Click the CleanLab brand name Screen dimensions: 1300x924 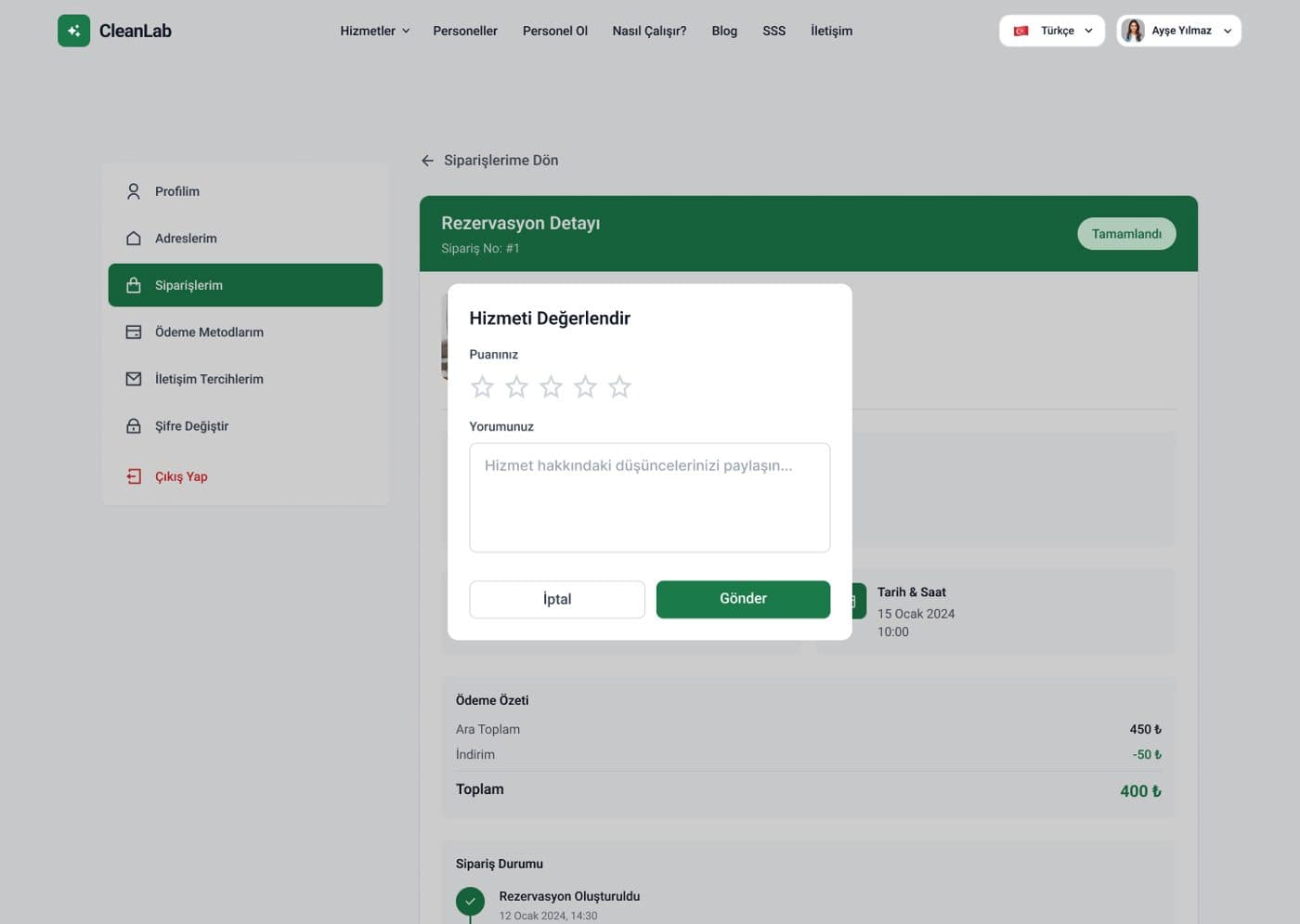[136, 31]
